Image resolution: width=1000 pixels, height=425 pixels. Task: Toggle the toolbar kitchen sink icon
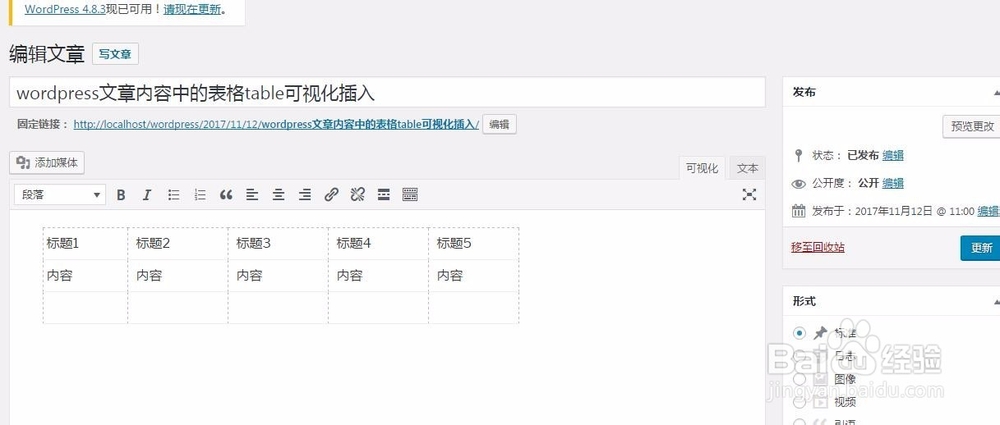[410, 195]
